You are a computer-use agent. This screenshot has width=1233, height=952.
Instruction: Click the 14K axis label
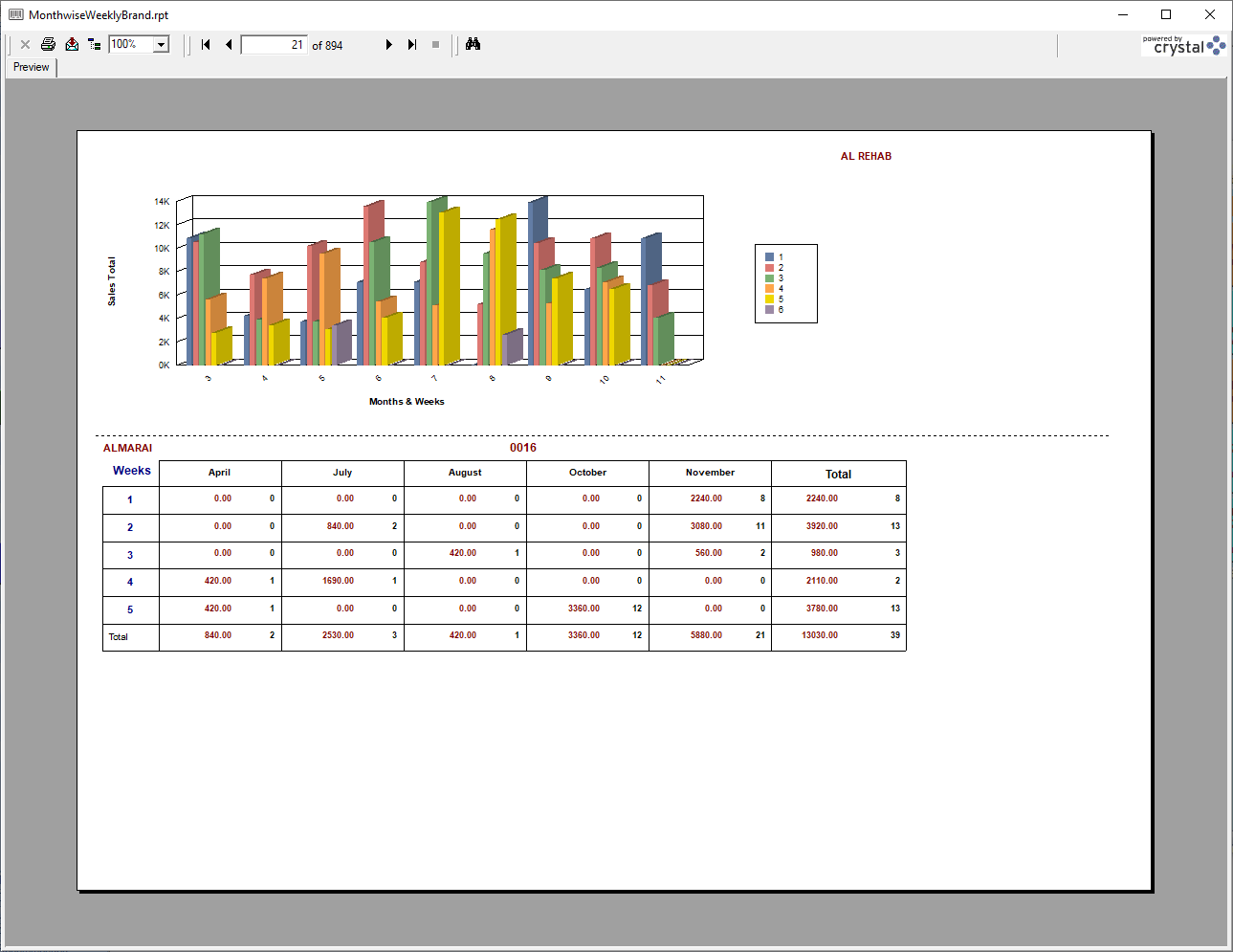tap(162, 202)
